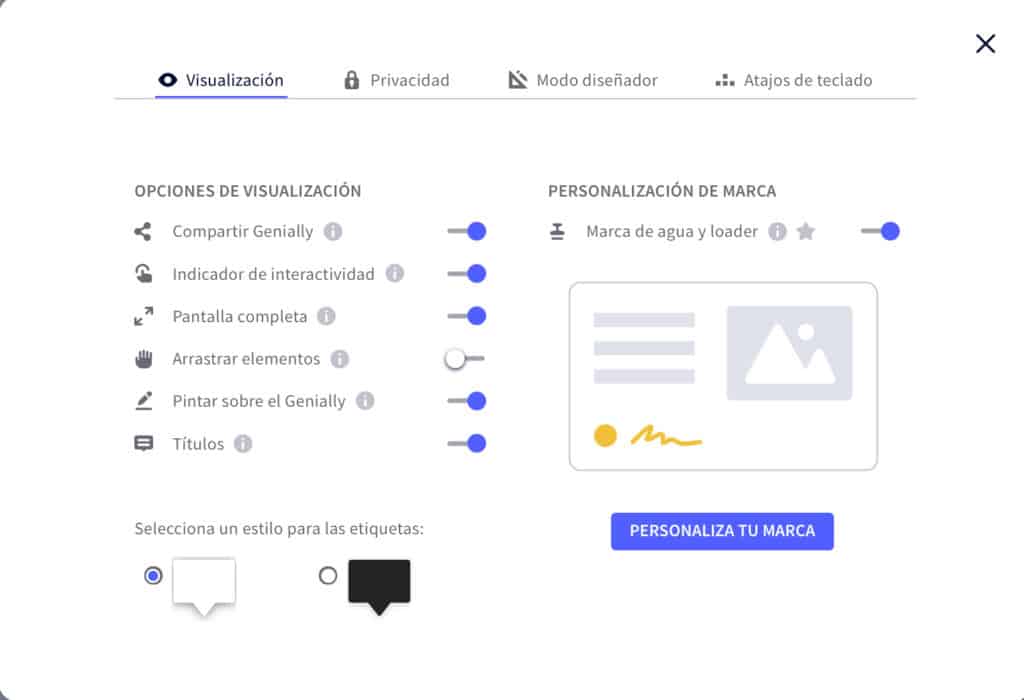Select the white label style radio button
The width and height of the screenshot is (1024, 700).
tap(153, 576)
